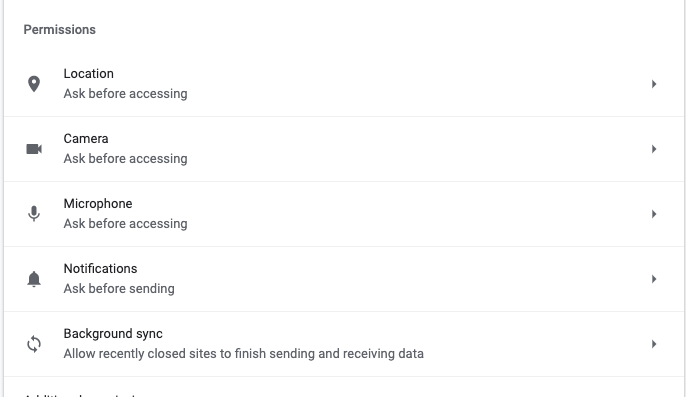Screen dimensions: 686x397
Task: Click the Background sync arrows icon
Action: 34,344
